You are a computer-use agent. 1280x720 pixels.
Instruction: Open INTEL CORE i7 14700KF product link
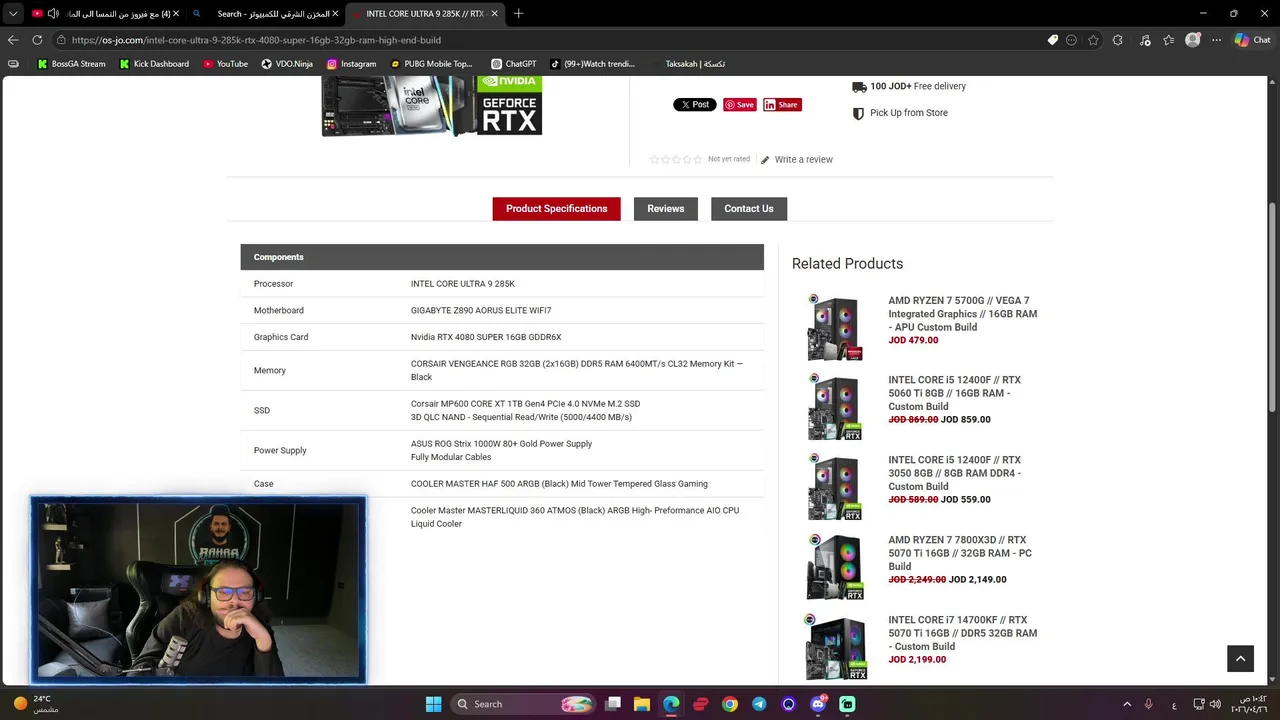coord(962,633)
